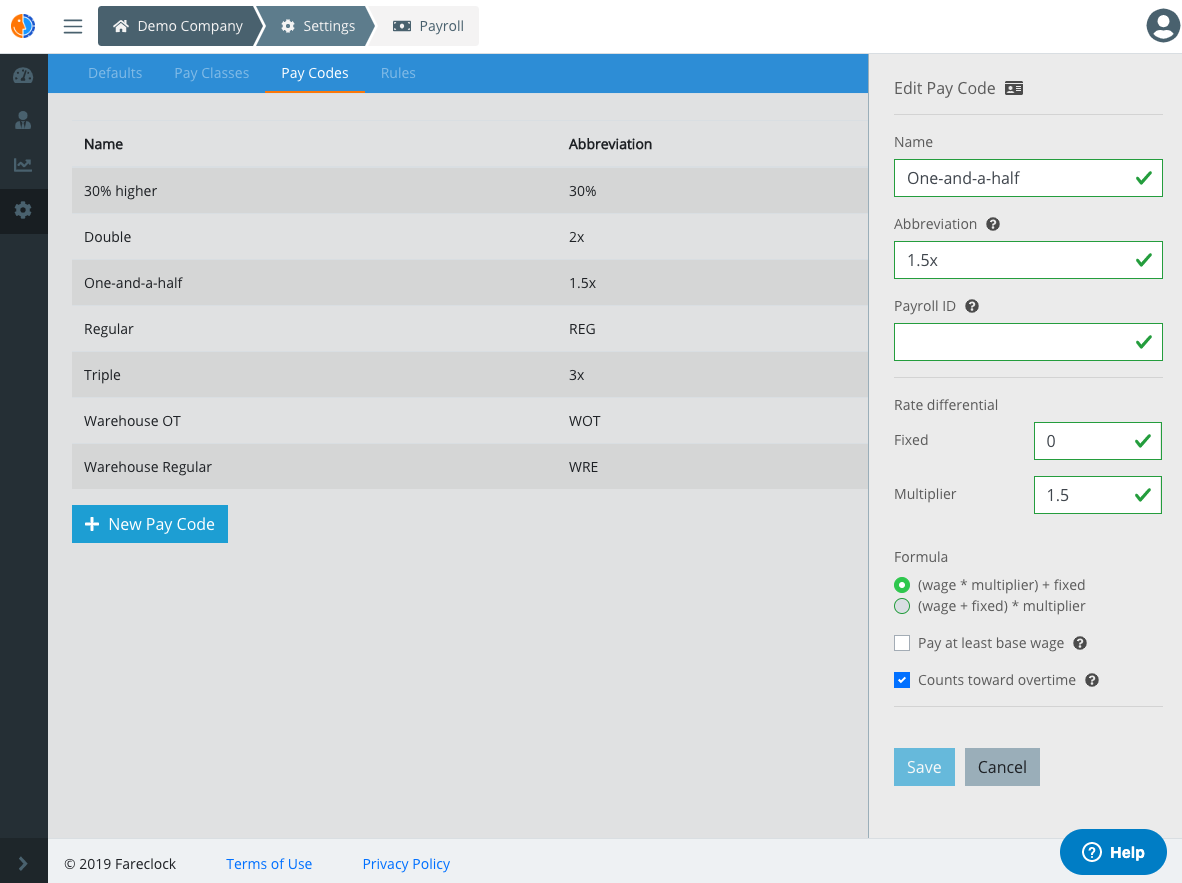Switch to the Rules tab
Screen dimensions: 1182x883
pyautogui.click(x=398, y=73)
